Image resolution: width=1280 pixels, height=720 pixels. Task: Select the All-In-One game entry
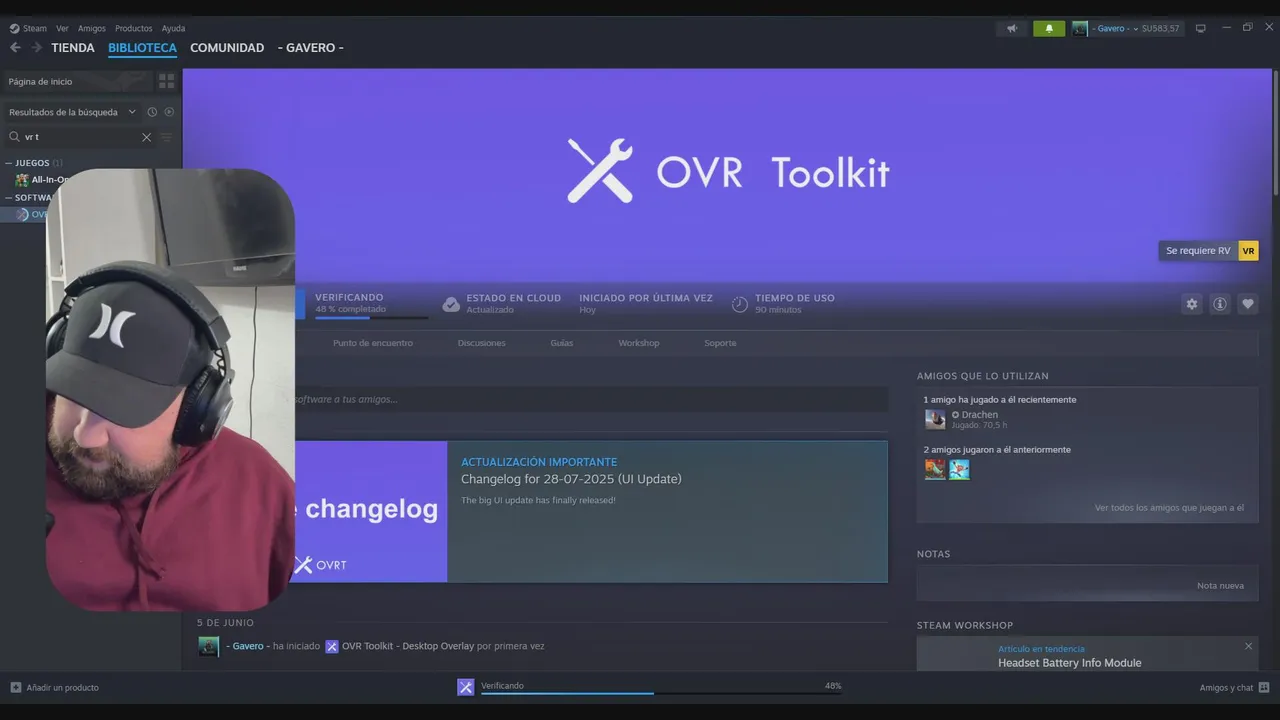click(x=42, y=180)
